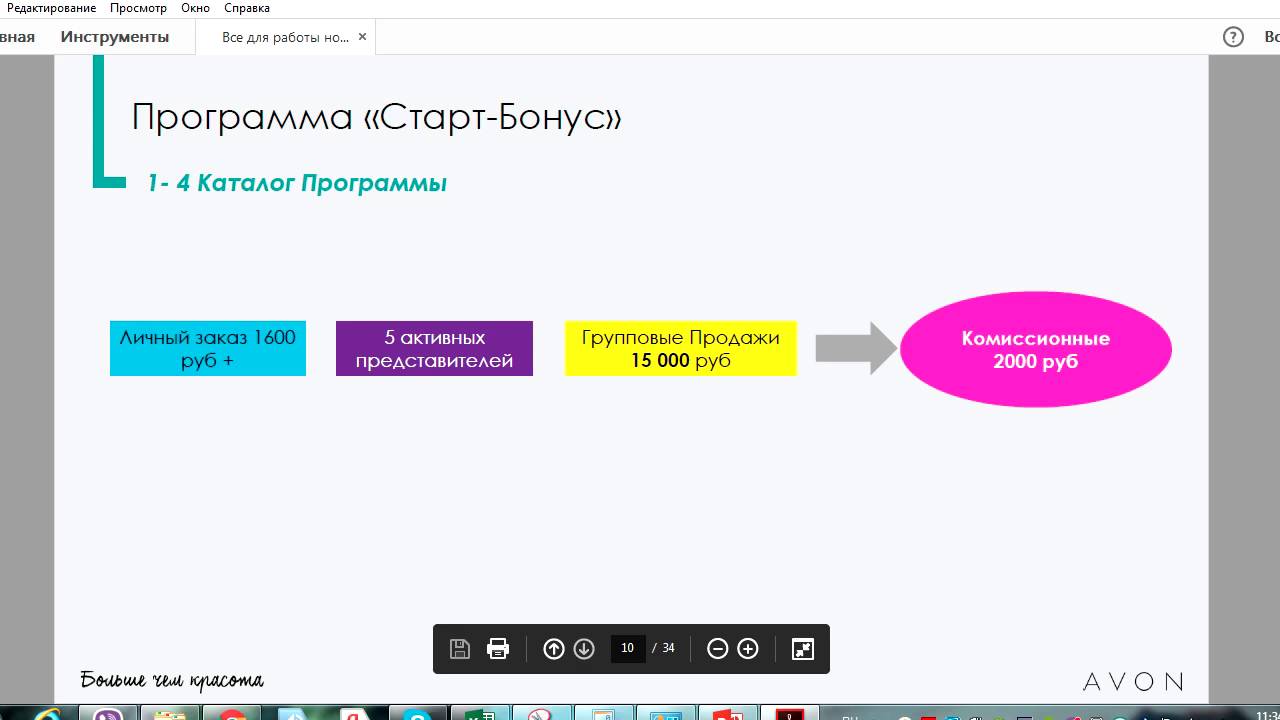Save the file from the floating toolbar
The width and height of the screenshot is (1280, 720).
point(460,649)
